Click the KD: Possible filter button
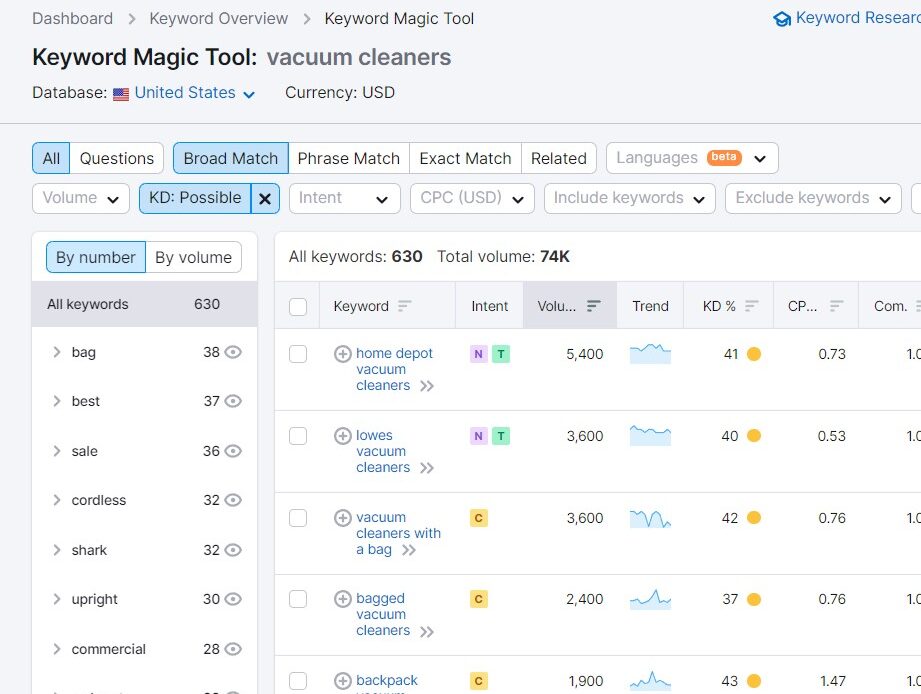 [x=195, y=198]
